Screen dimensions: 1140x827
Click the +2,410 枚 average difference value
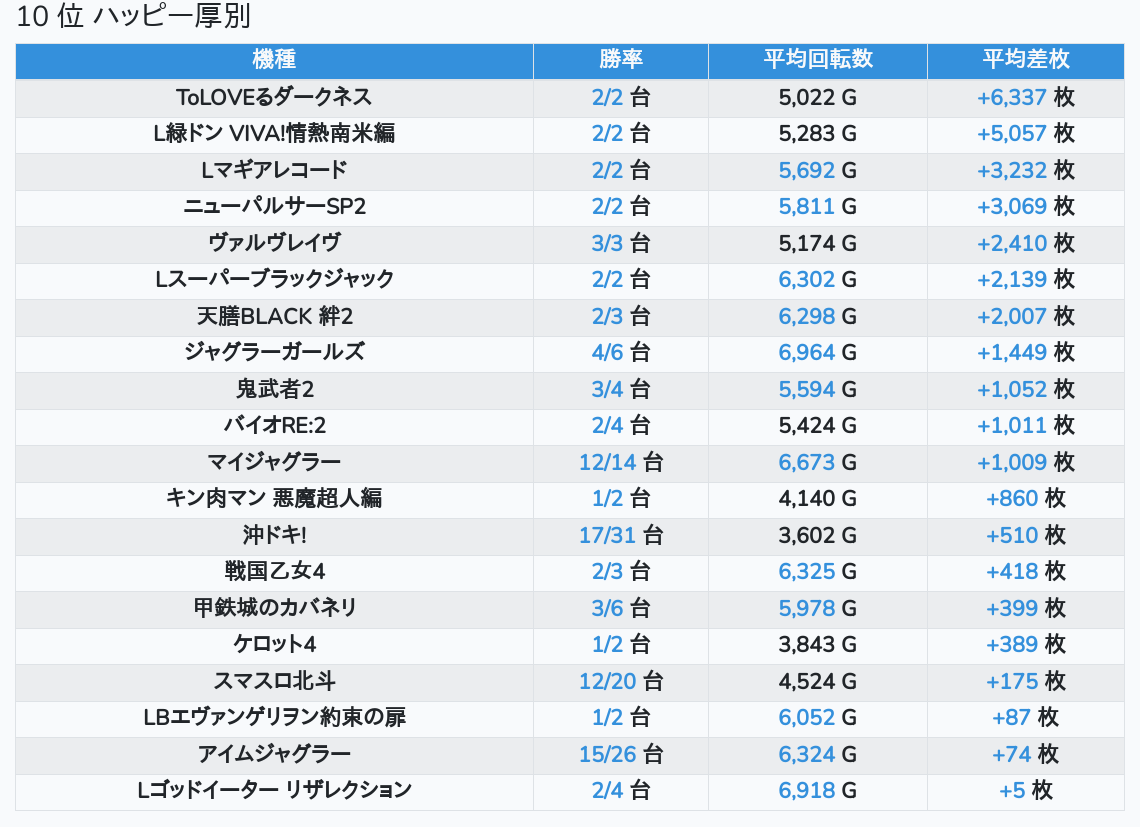(1026, 243)
